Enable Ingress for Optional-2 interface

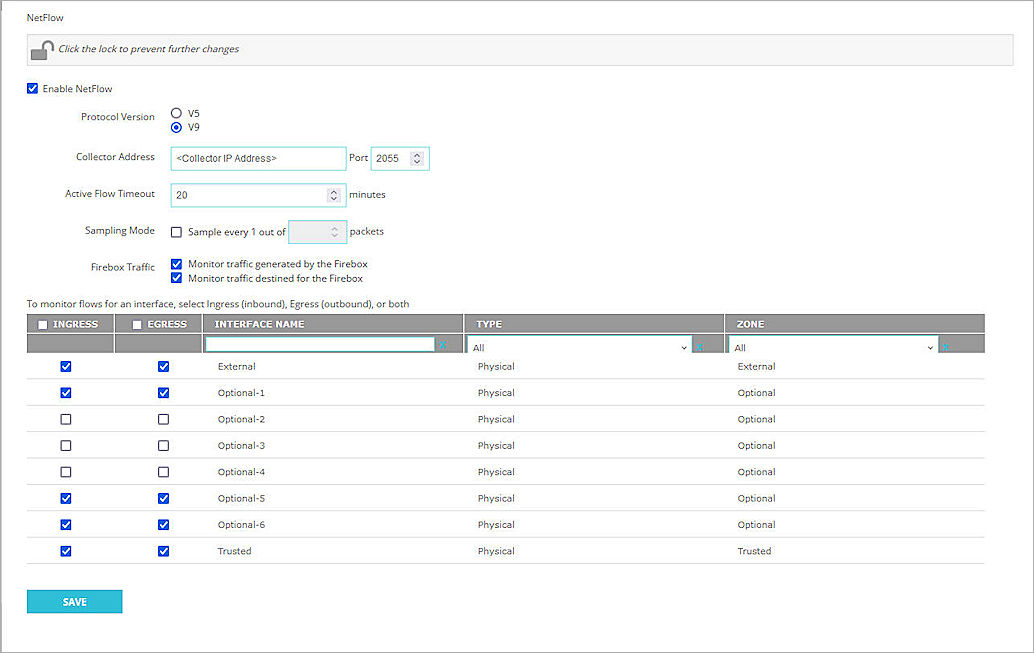coord(65,419)
